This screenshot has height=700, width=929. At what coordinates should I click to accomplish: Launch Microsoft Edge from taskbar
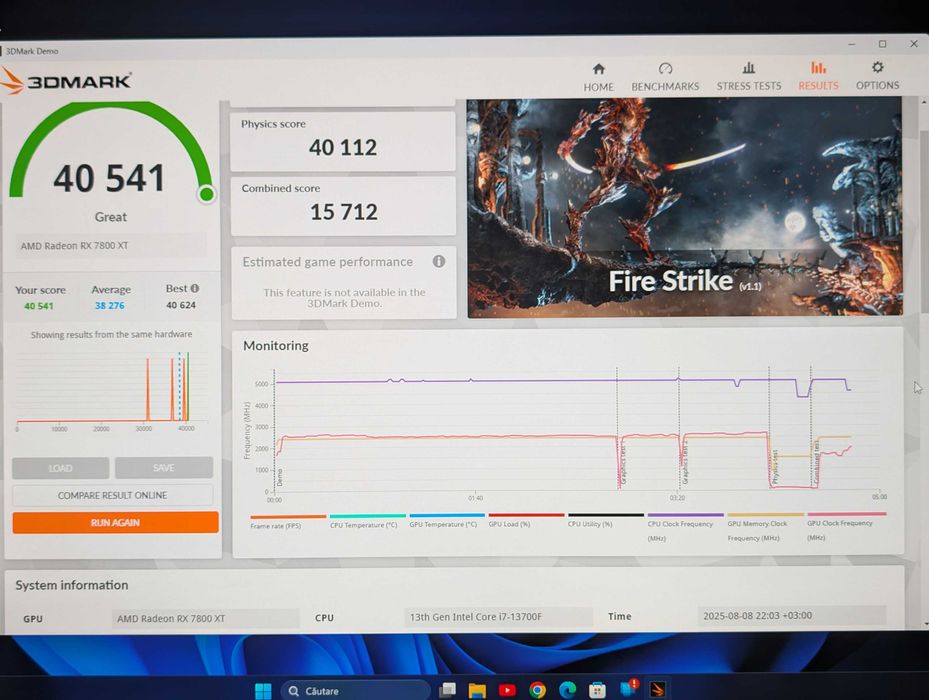pos(568,690)
